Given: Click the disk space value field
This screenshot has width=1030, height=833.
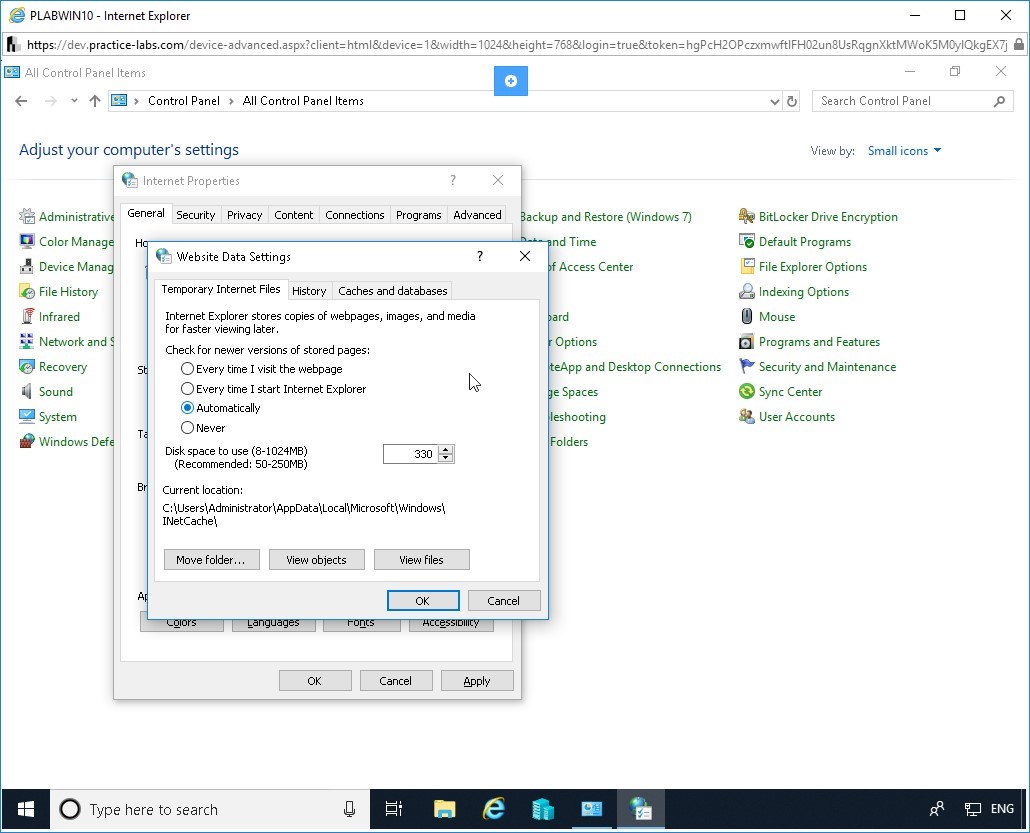Looking at the screenshot, I should point(411,454).
